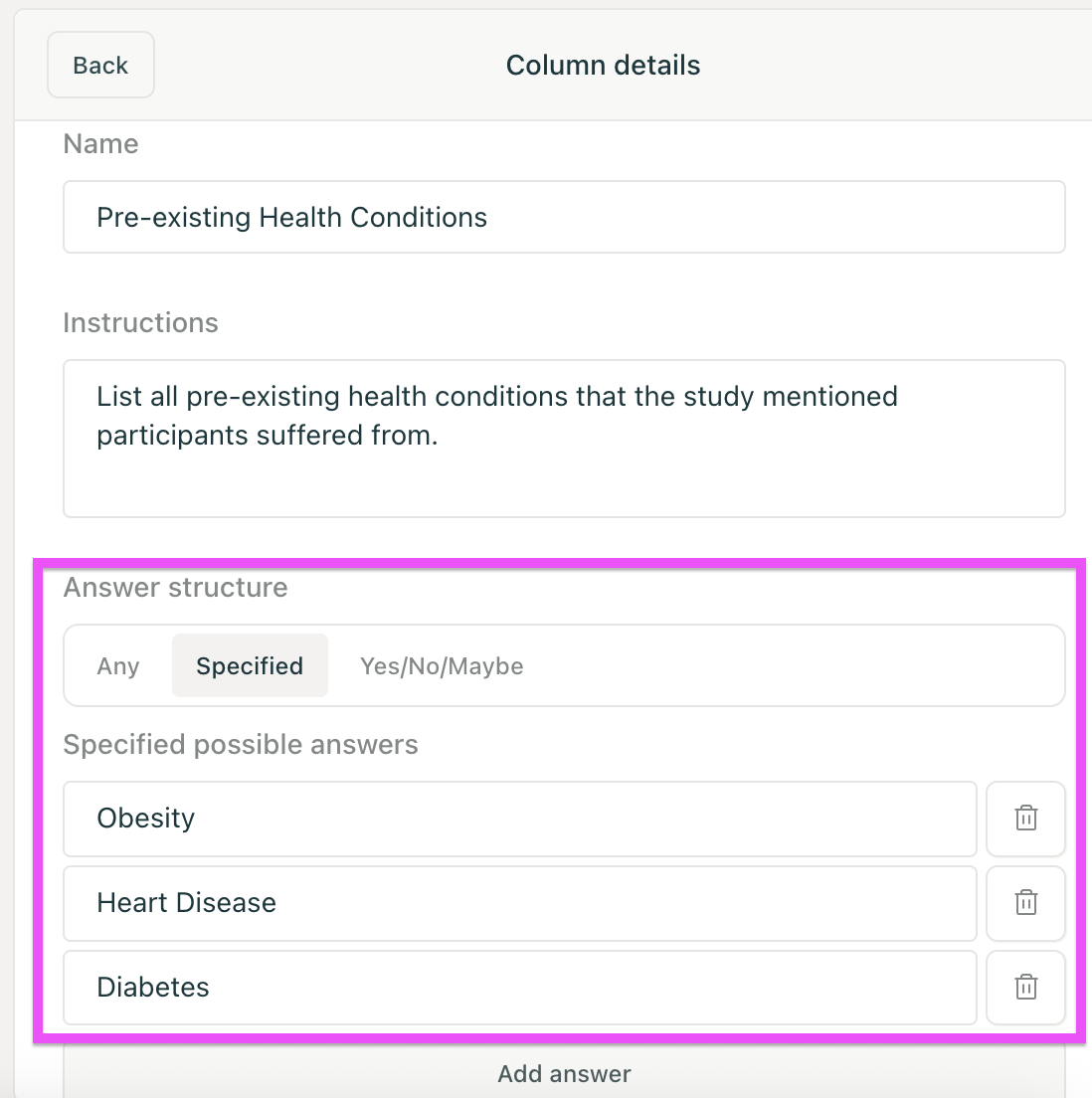Click the Name field label
Image resolution: width=1092 pixels, height=1098 pixels.
100,144
